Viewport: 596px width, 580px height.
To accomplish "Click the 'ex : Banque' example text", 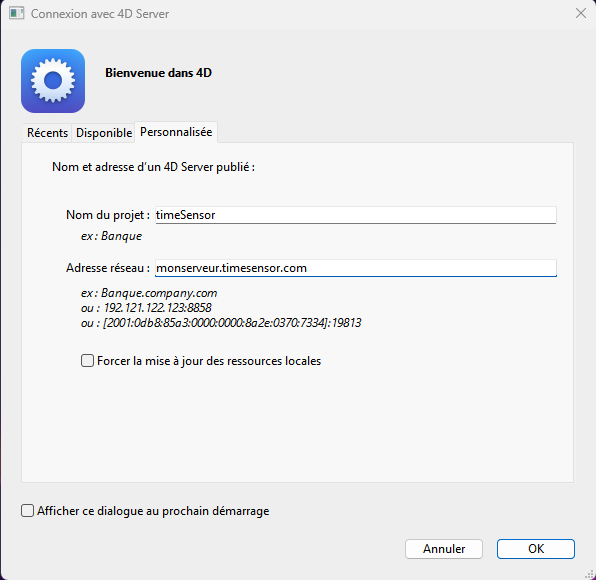I will click(111, 236).
